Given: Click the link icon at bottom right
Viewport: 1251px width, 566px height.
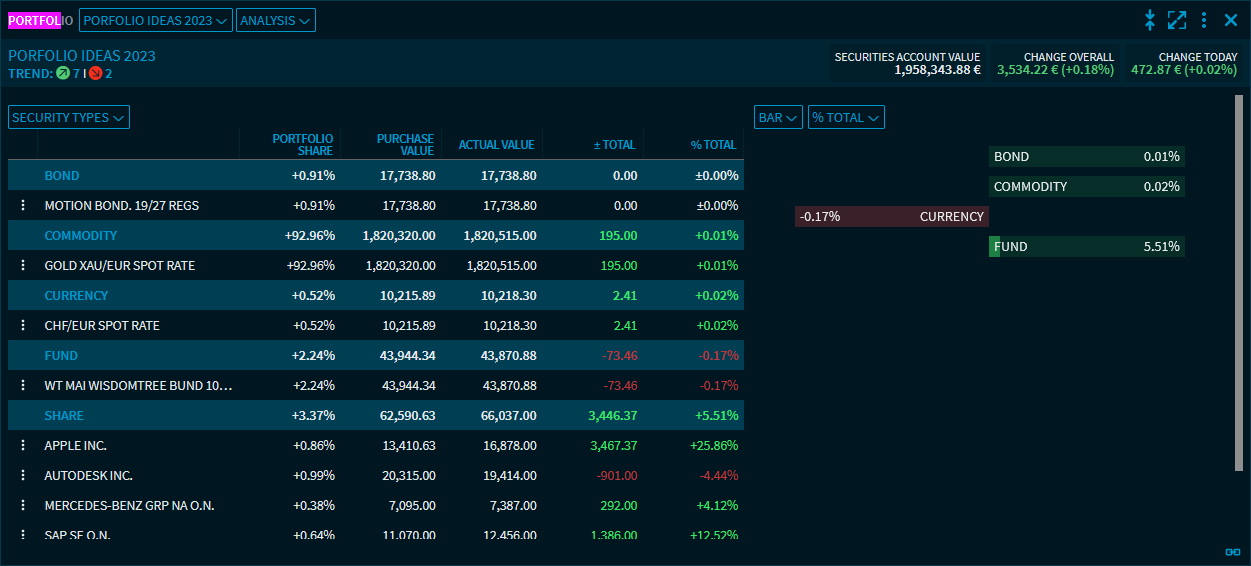Looking at the screenshot, I should click(x=1232, y=551).
